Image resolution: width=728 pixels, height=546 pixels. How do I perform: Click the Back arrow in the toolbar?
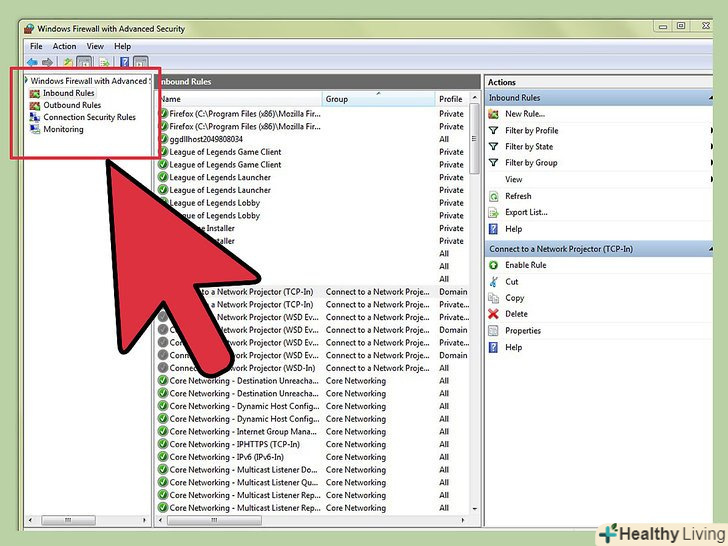pos(34,62)
